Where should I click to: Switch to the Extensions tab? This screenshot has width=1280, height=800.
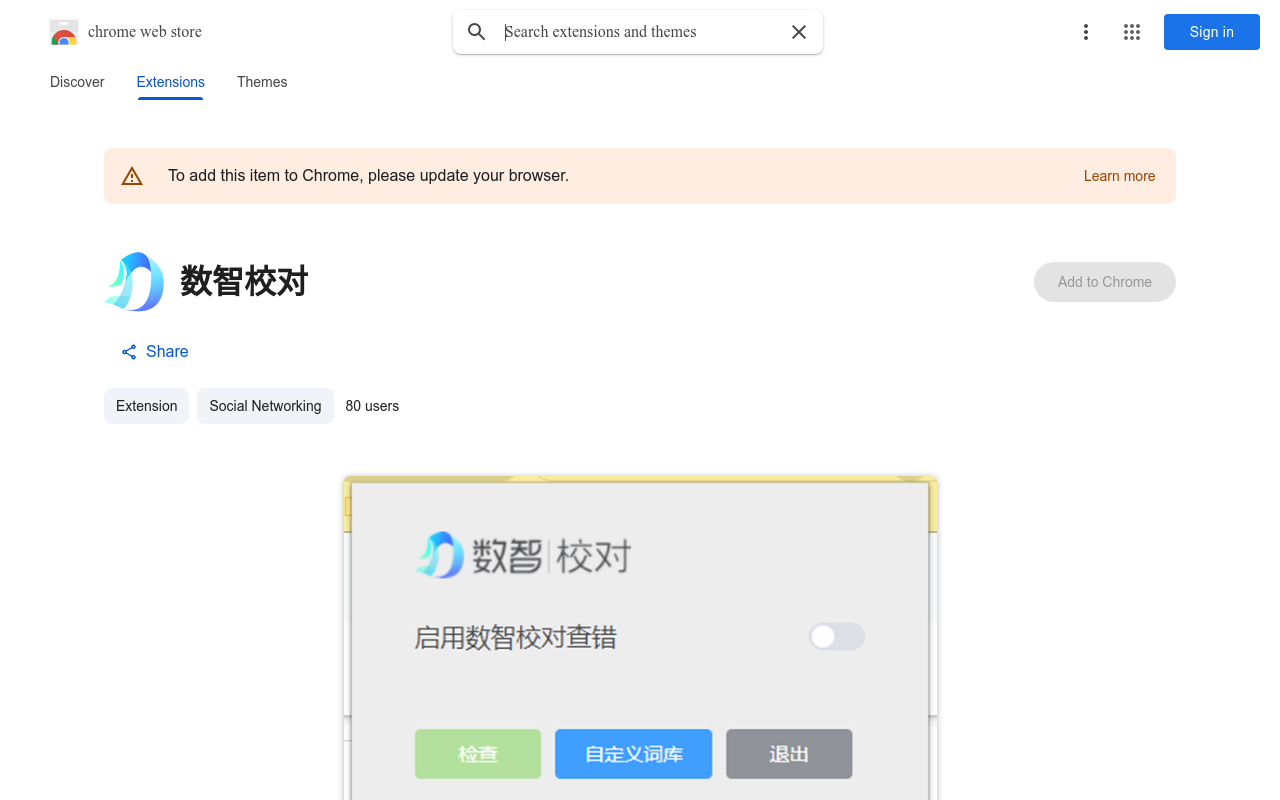pyautogui.click(x=170, y=82)
